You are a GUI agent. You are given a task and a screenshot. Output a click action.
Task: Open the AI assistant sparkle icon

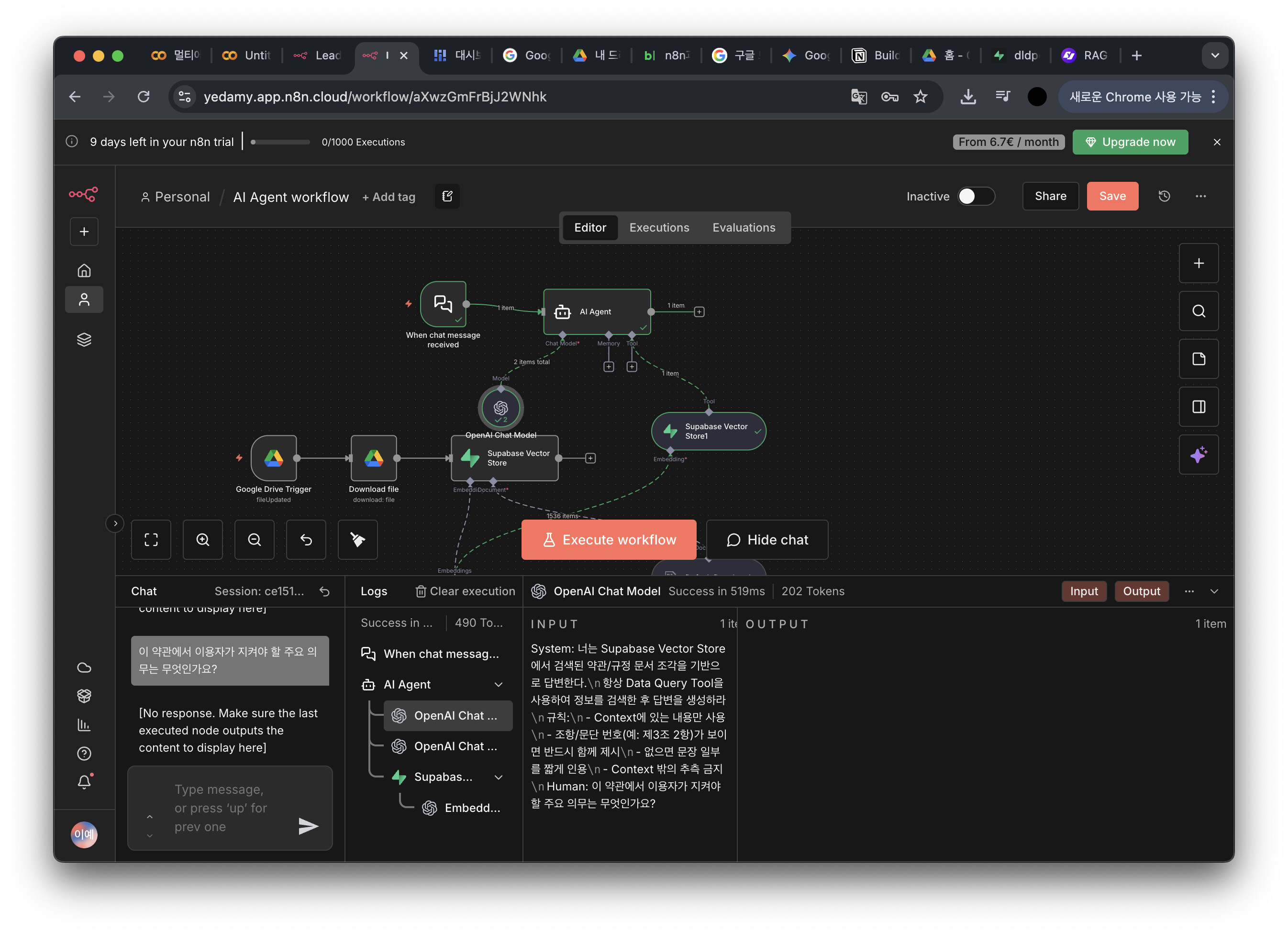tap(1198, 455)
